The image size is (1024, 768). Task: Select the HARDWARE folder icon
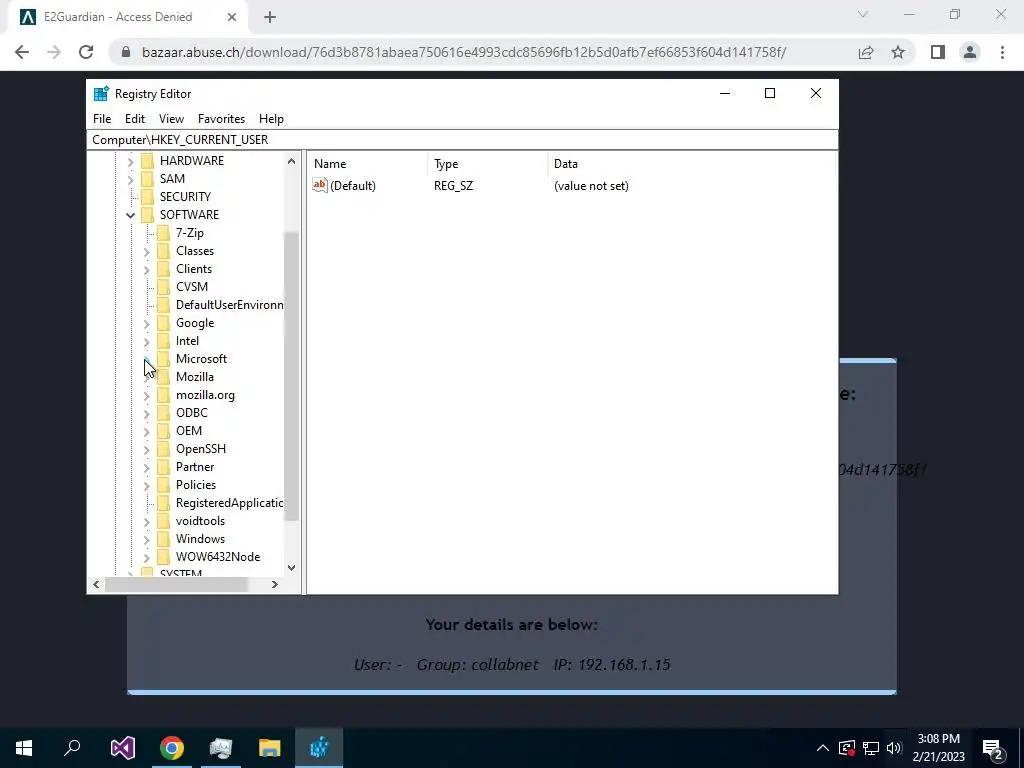coord(148,161)
